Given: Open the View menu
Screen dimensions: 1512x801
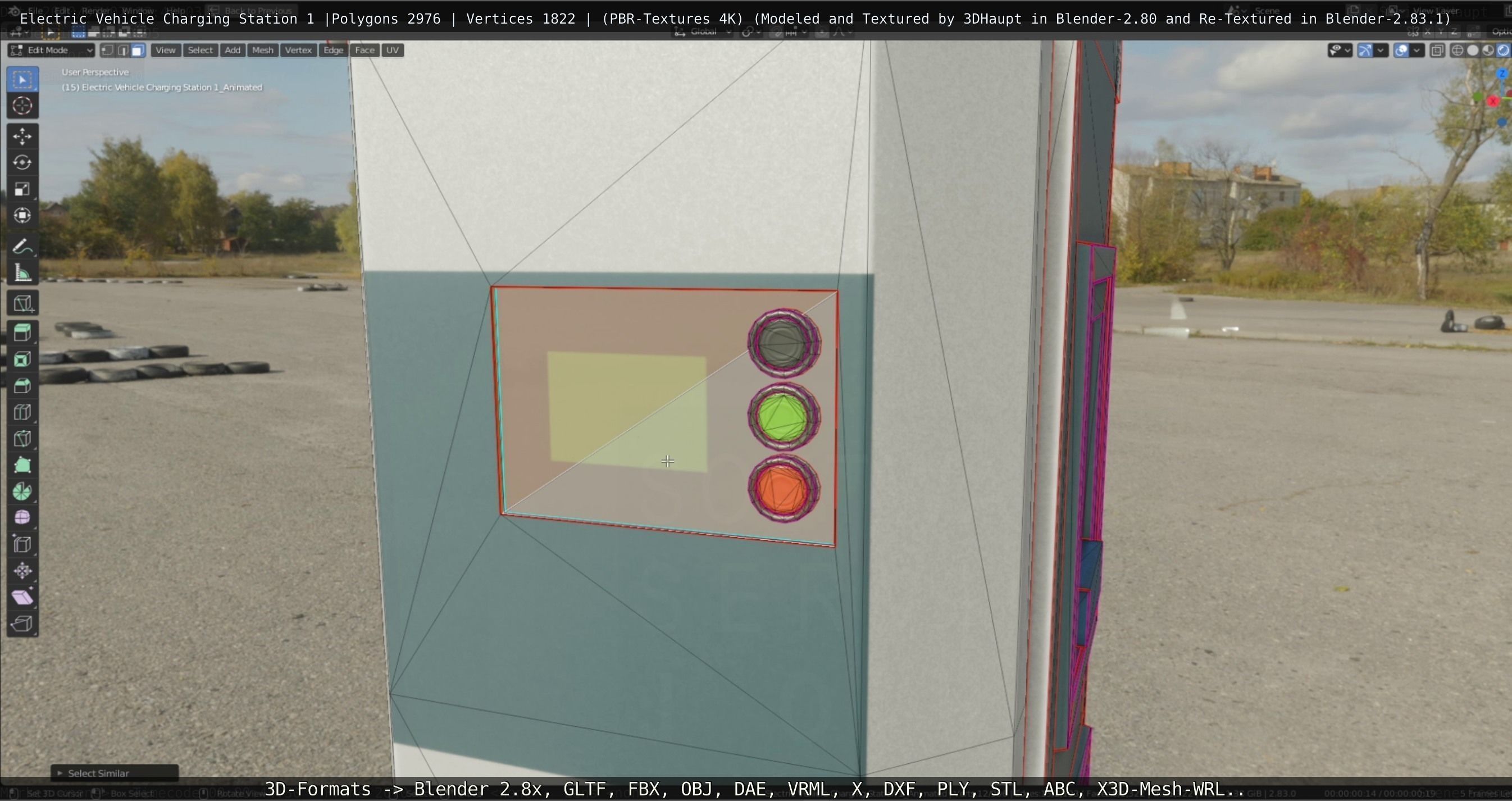Looking at the screenshot, I should coord(165,51).
